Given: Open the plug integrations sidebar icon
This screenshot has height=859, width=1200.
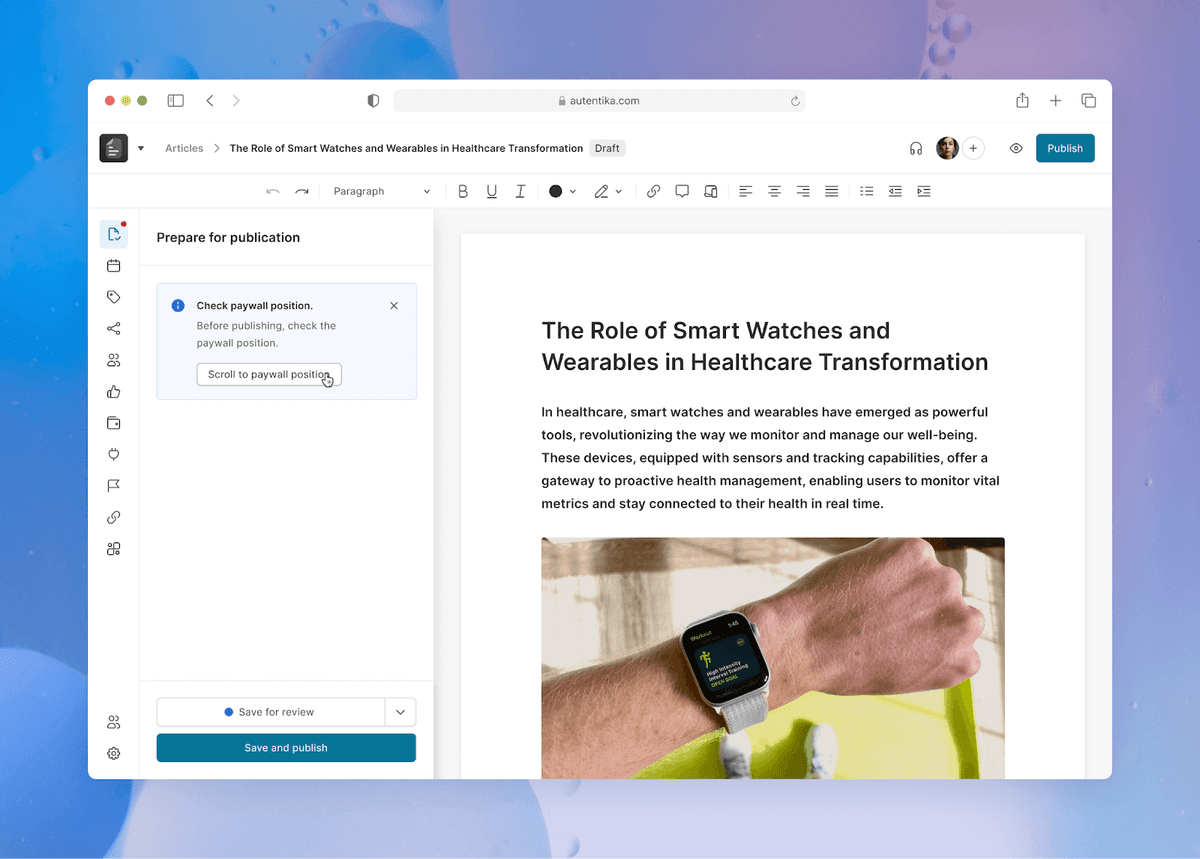Looking at the screenshot, I should click(114, 454).
